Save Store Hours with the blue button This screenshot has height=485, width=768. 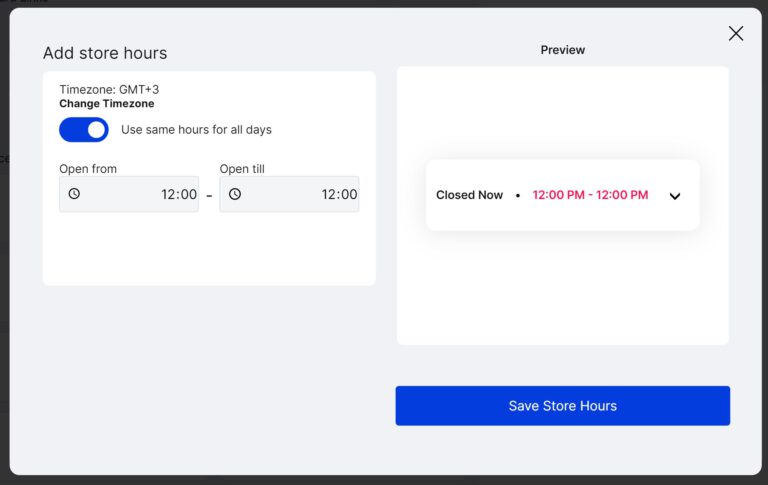pyautogui.click(x=563, y=406)
